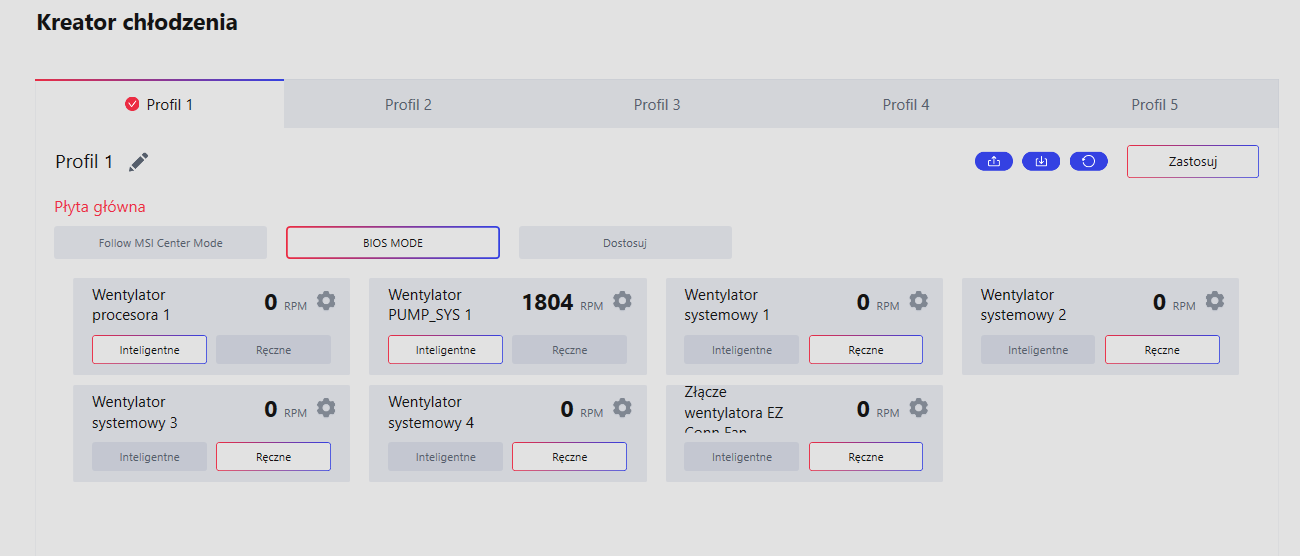Open settings gear for Wentylator systemowy 1
The height and width of the screenshot is (556, 1300).
coord(918,301)
